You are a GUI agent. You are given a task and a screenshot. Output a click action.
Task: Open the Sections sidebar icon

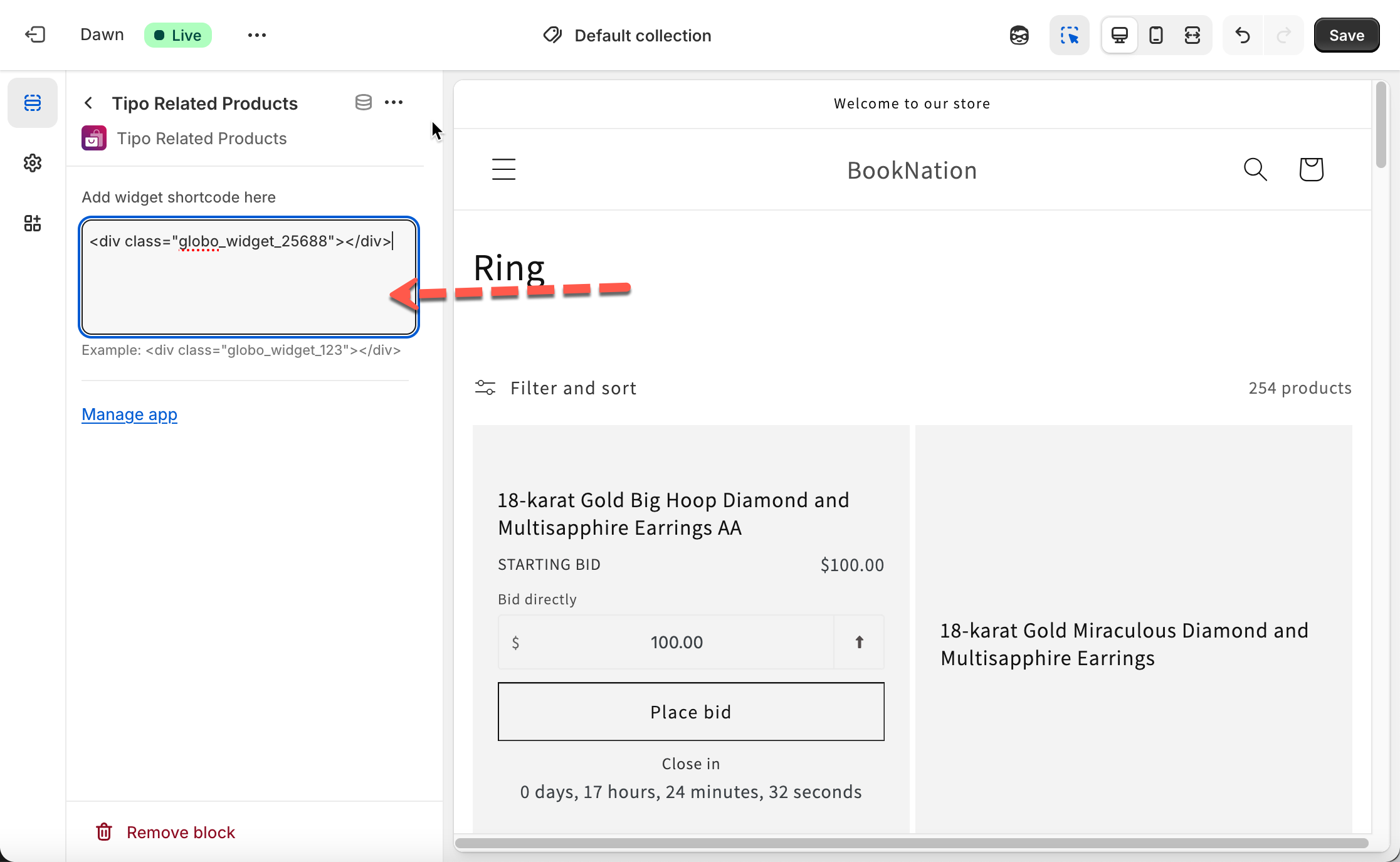(x=33, y=103)
